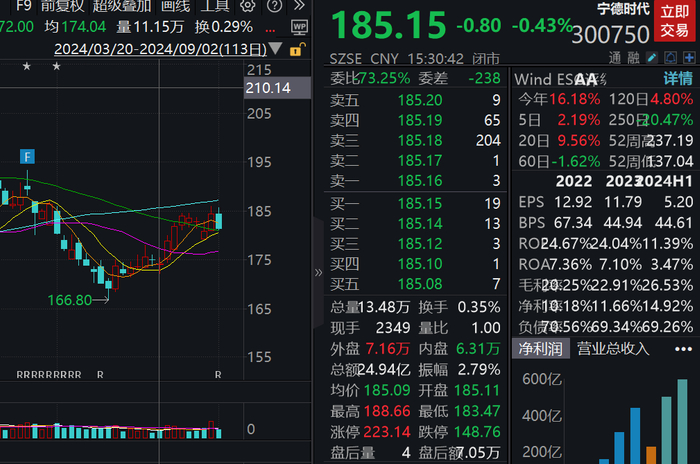Click the 涨停 223.14 value
The image size is (700, 464).
pyautogui.click(x=387, y=432)
